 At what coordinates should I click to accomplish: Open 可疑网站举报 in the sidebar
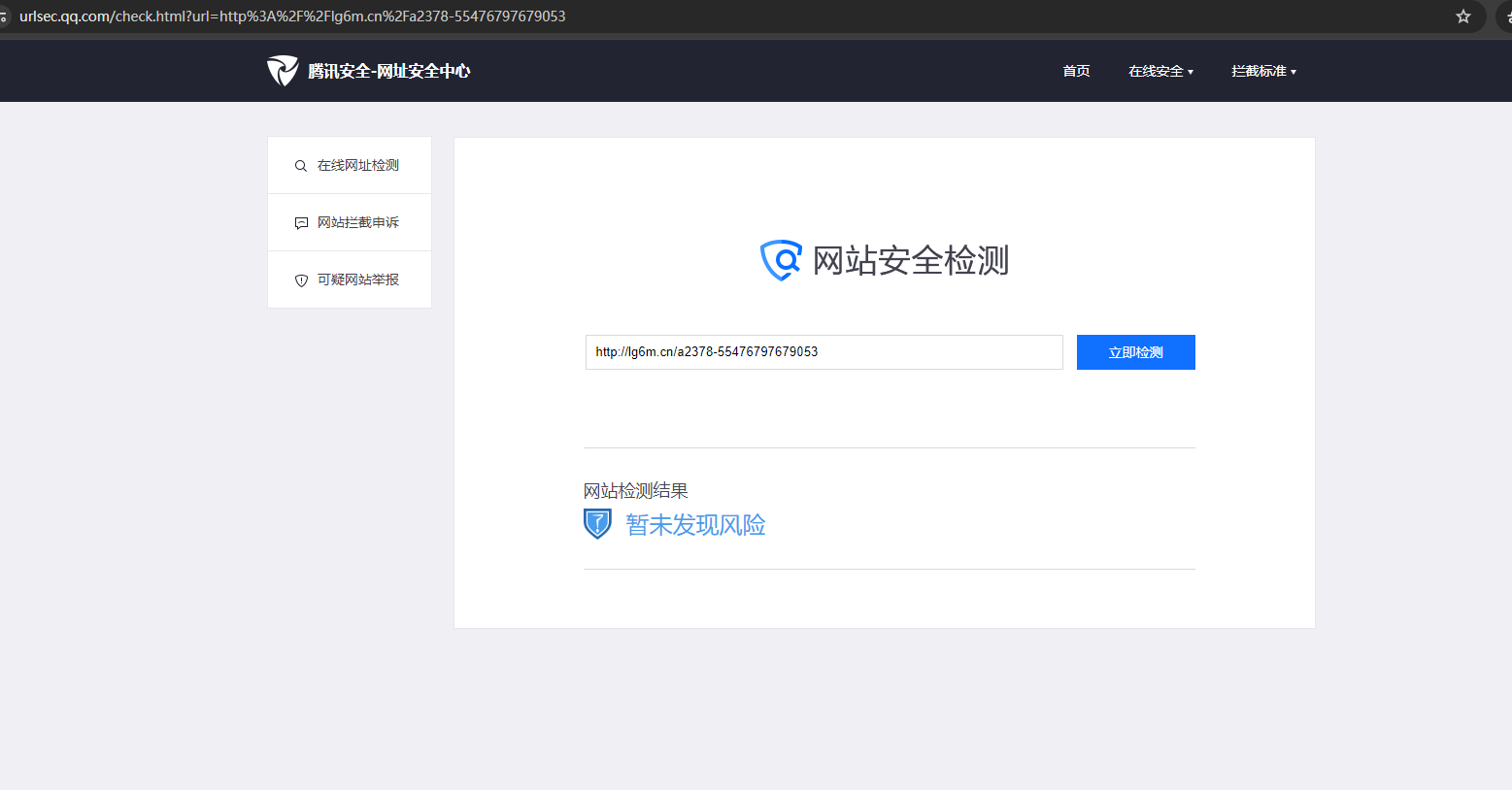pyautogui.click(x=350, y=280)
